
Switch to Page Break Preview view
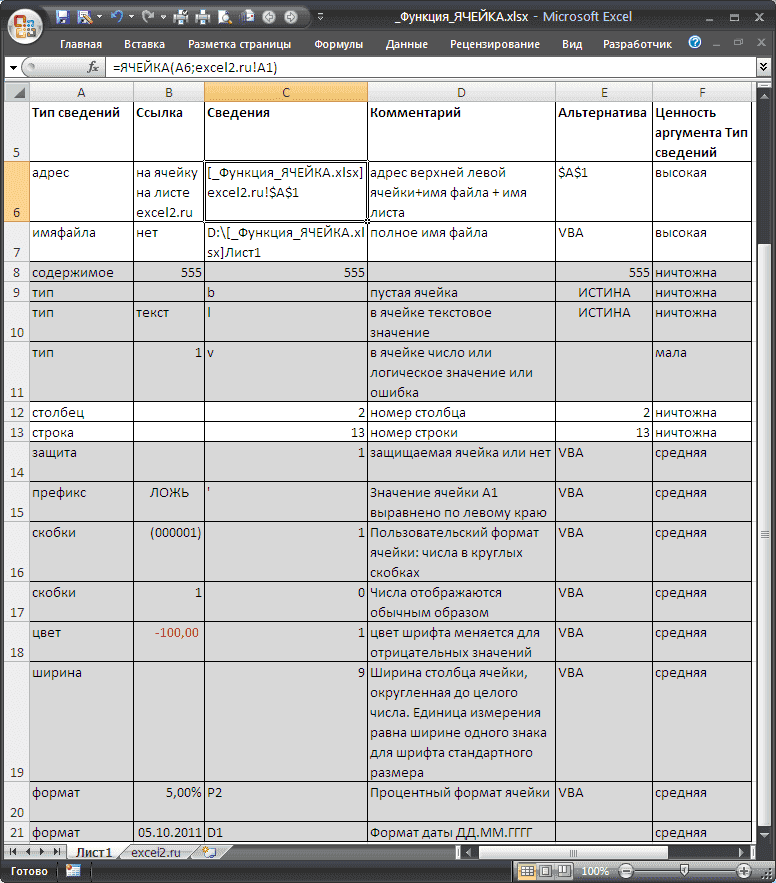tap(565, 871)
